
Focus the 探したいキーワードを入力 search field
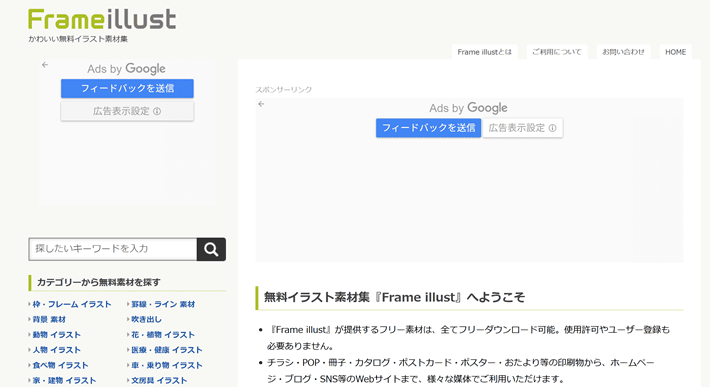tap(113, 249)
